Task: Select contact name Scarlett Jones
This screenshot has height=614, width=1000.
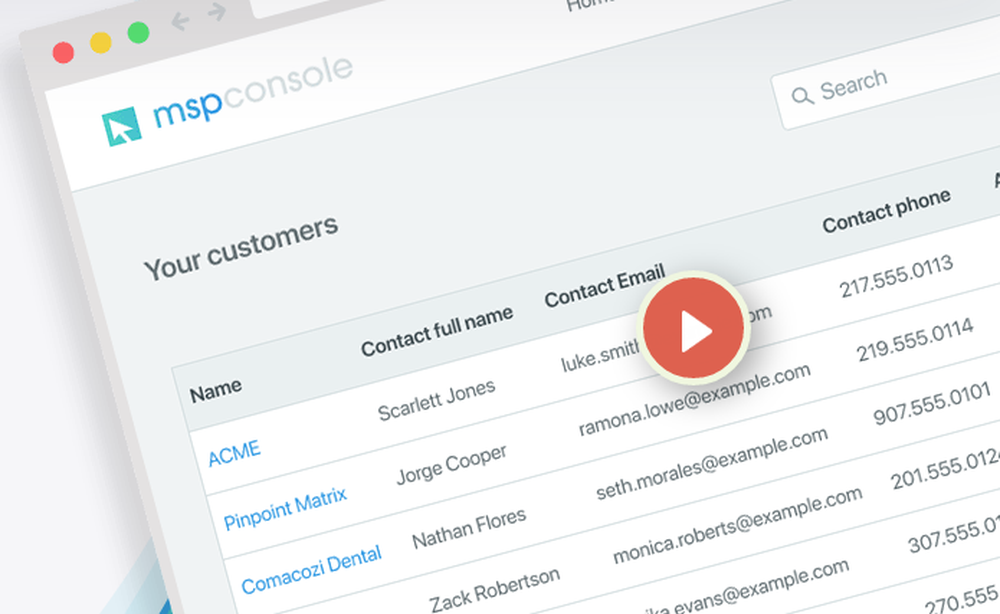Action: [436, 400]
